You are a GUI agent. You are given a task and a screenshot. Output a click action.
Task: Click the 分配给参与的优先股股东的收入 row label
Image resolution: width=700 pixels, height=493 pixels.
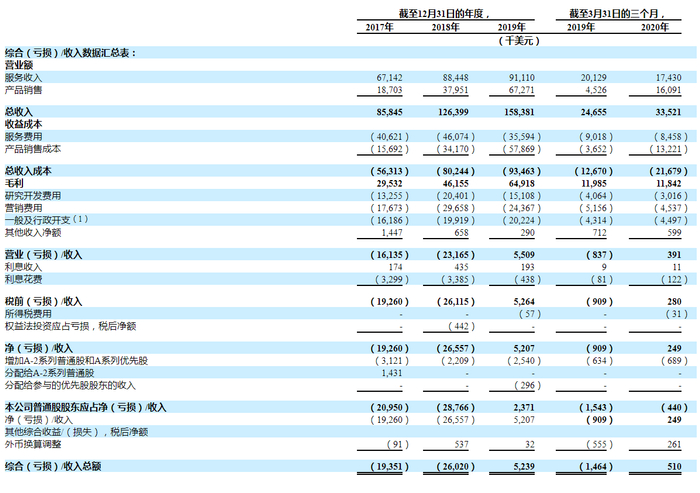tap(70, 385)
